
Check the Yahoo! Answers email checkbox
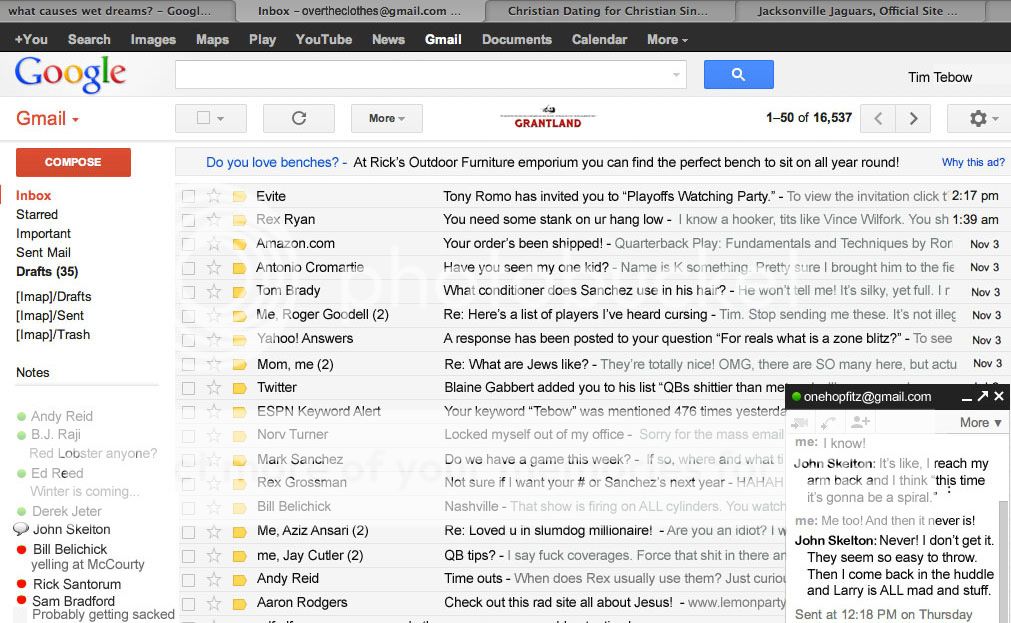coord(188,340)
